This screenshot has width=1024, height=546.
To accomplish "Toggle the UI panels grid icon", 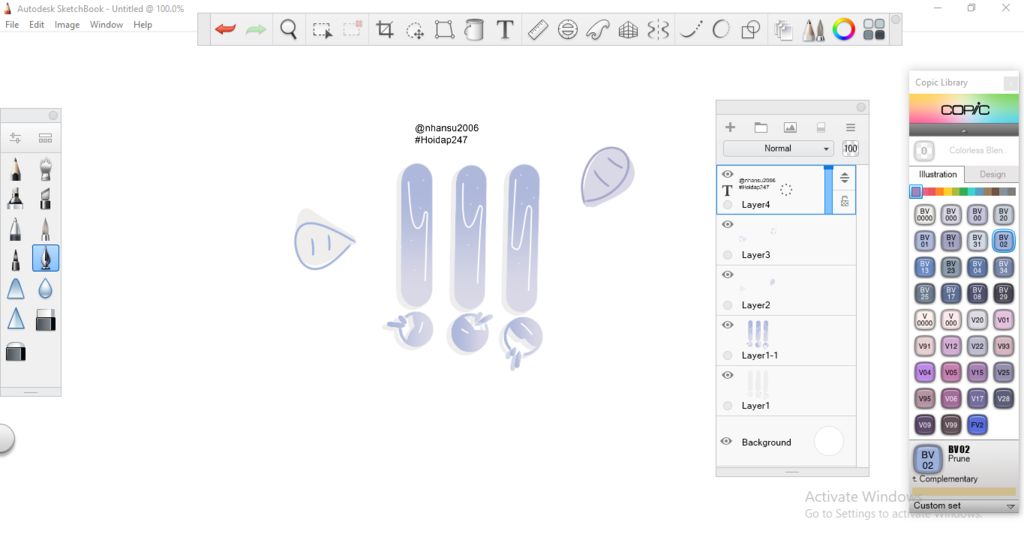I will [x=874, y=29].
